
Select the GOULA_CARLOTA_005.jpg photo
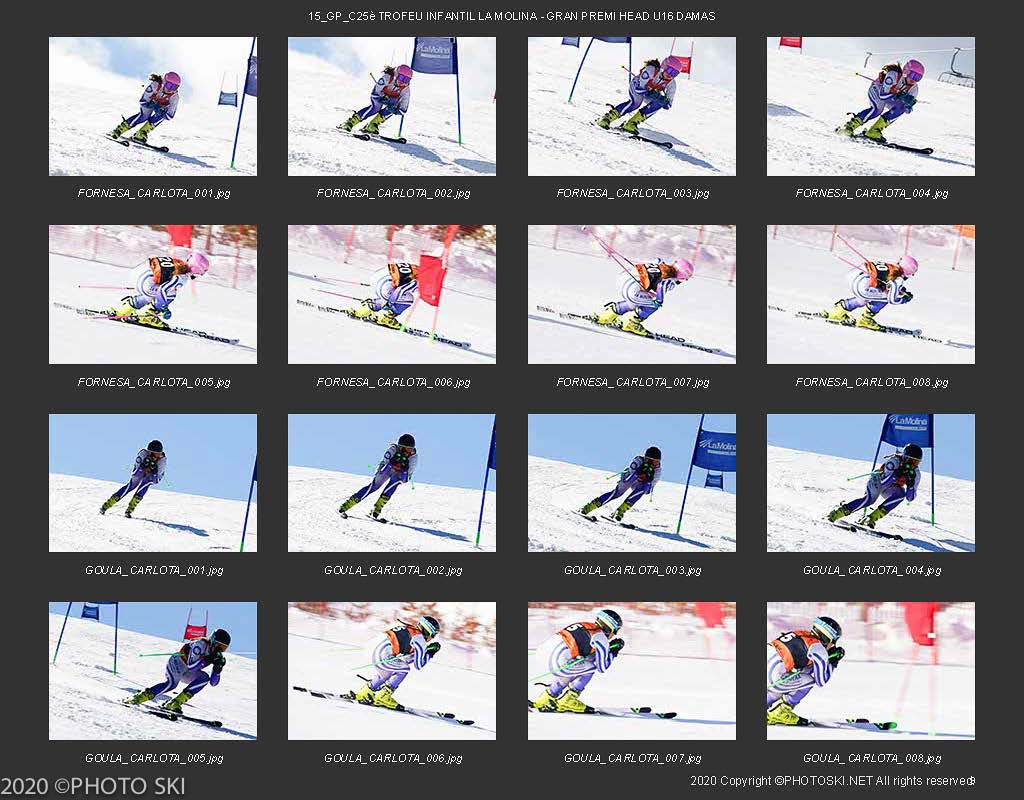pyautogui.click(x=153, y=671)
